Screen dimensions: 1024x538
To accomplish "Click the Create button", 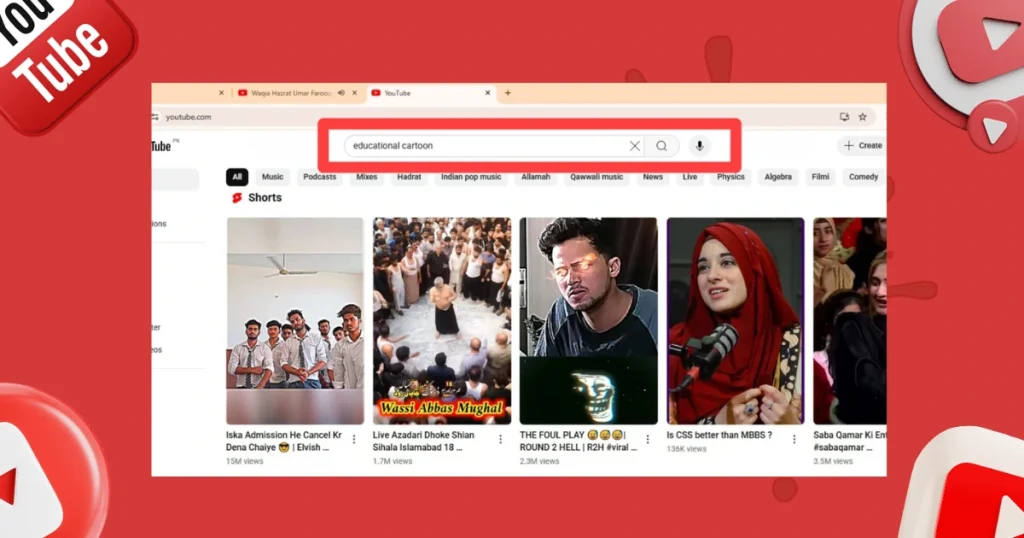I will [x=862, y=146].
